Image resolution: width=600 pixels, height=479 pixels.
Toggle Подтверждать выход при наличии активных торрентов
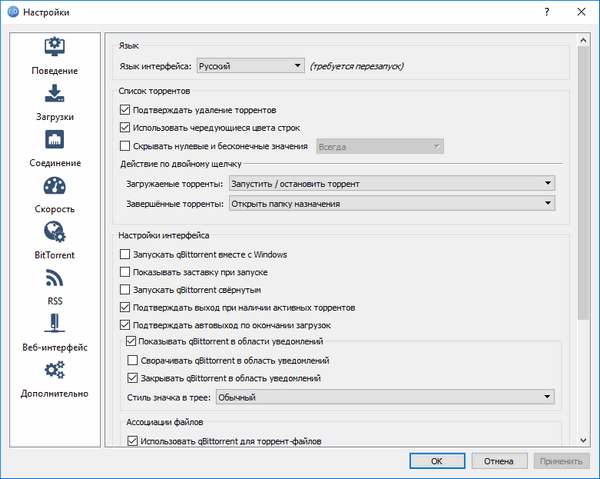pyautogui.click(x=125, y=308)
